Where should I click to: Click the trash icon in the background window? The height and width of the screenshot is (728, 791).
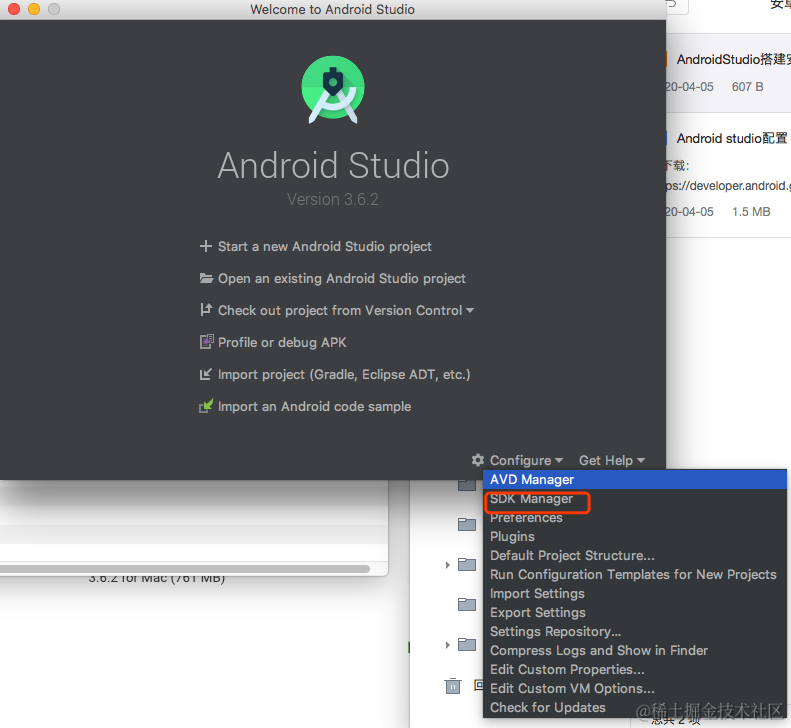click(453, 686)
